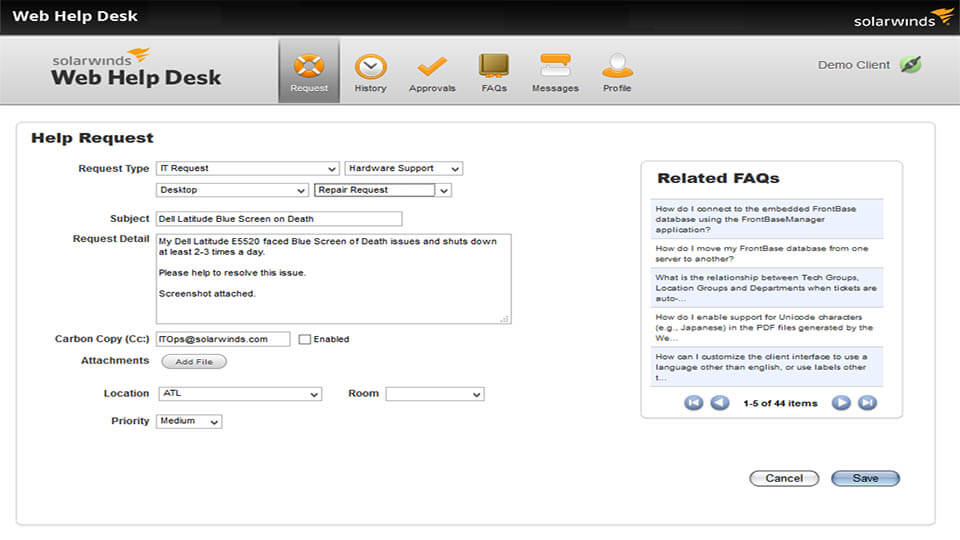Switch to the History tab label
Image resolution: width=960 pixels, height=540 pixels.
pyautogui.click(x=370, y=88)
